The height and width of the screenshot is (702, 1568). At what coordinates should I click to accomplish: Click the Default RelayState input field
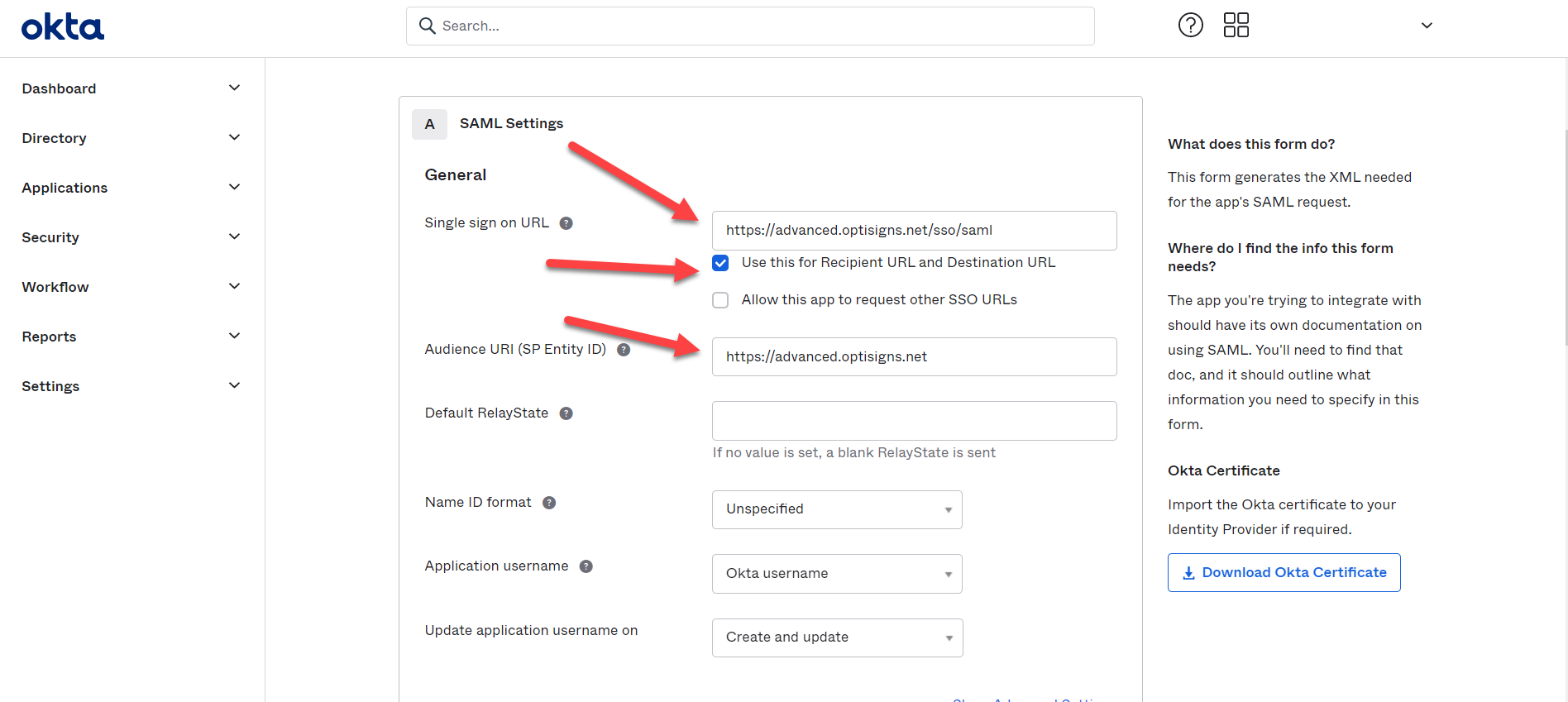914,421
